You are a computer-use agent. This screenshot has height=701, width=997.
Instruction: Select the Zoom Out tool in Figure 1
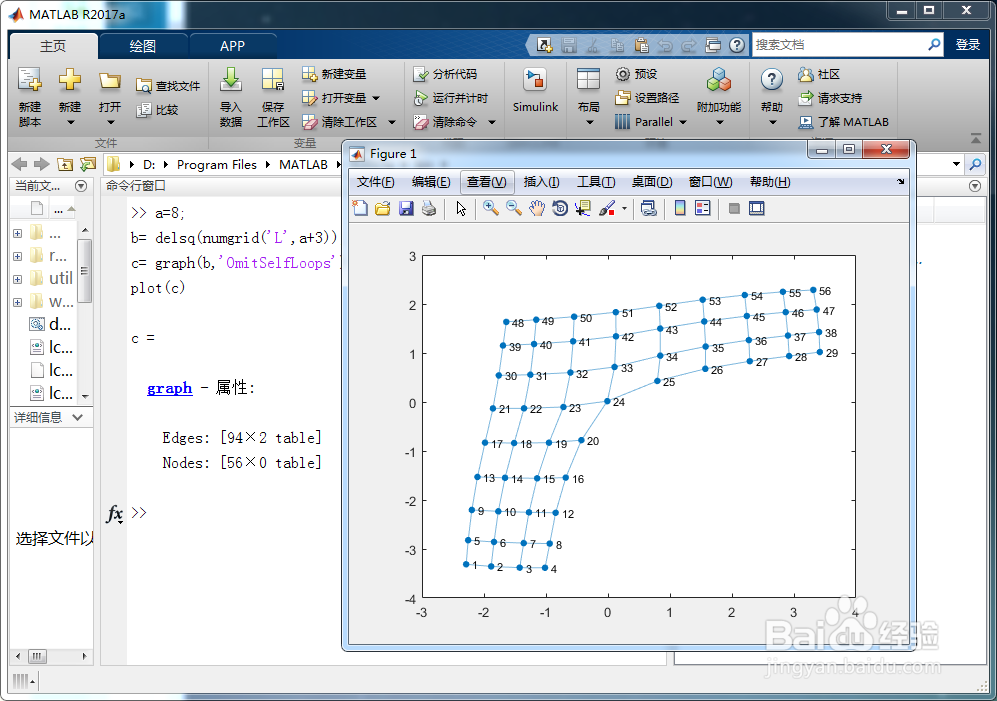click(514, 208)
